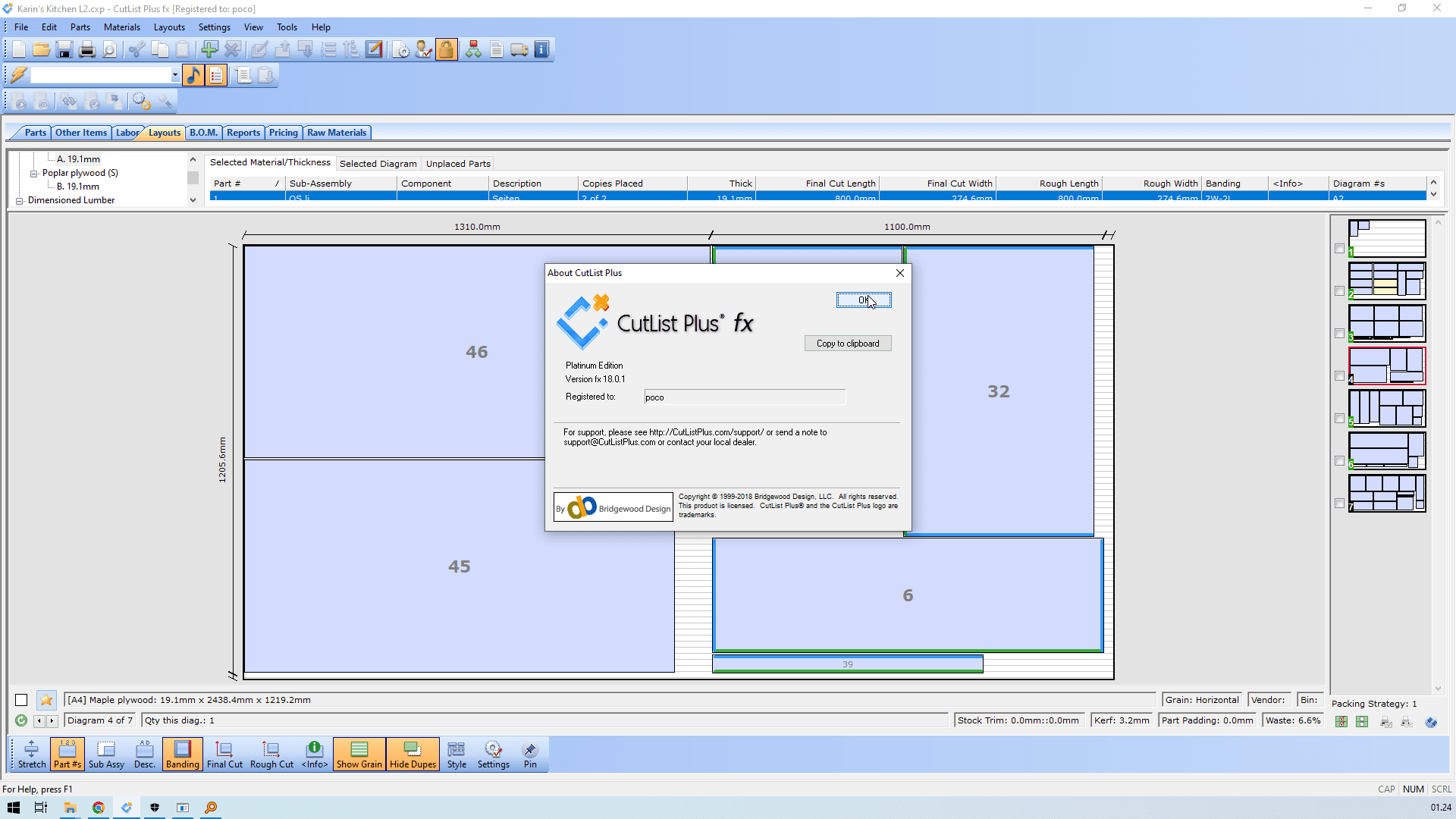Image resolution: width=1456 pixels, height=819 pixels.
Task: Click the lock icon in the main toolbar
Action: click(446, 50)
